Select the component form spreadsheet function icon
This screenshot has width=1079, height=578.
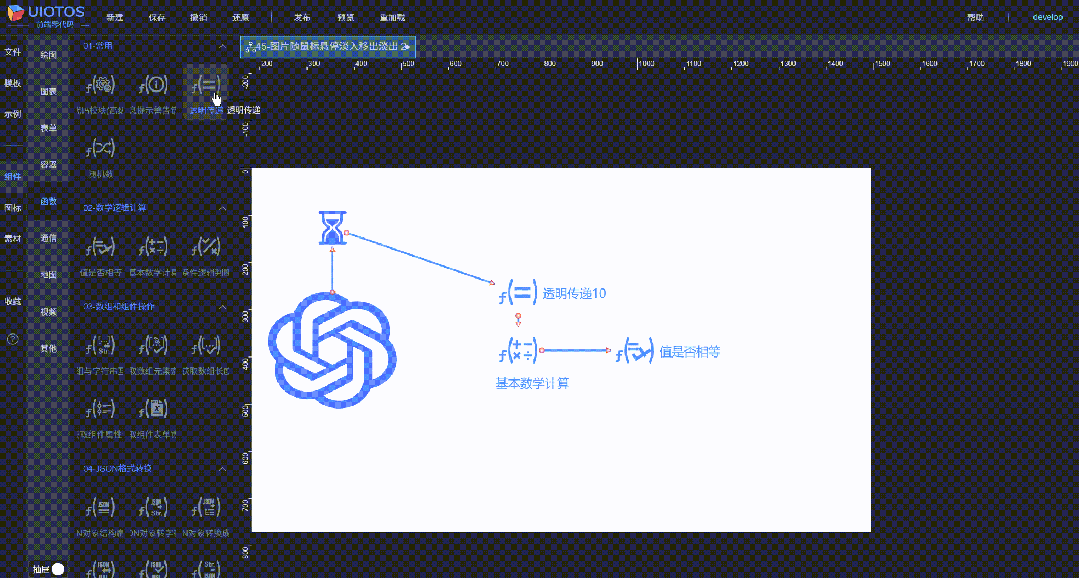pos(153,409)
